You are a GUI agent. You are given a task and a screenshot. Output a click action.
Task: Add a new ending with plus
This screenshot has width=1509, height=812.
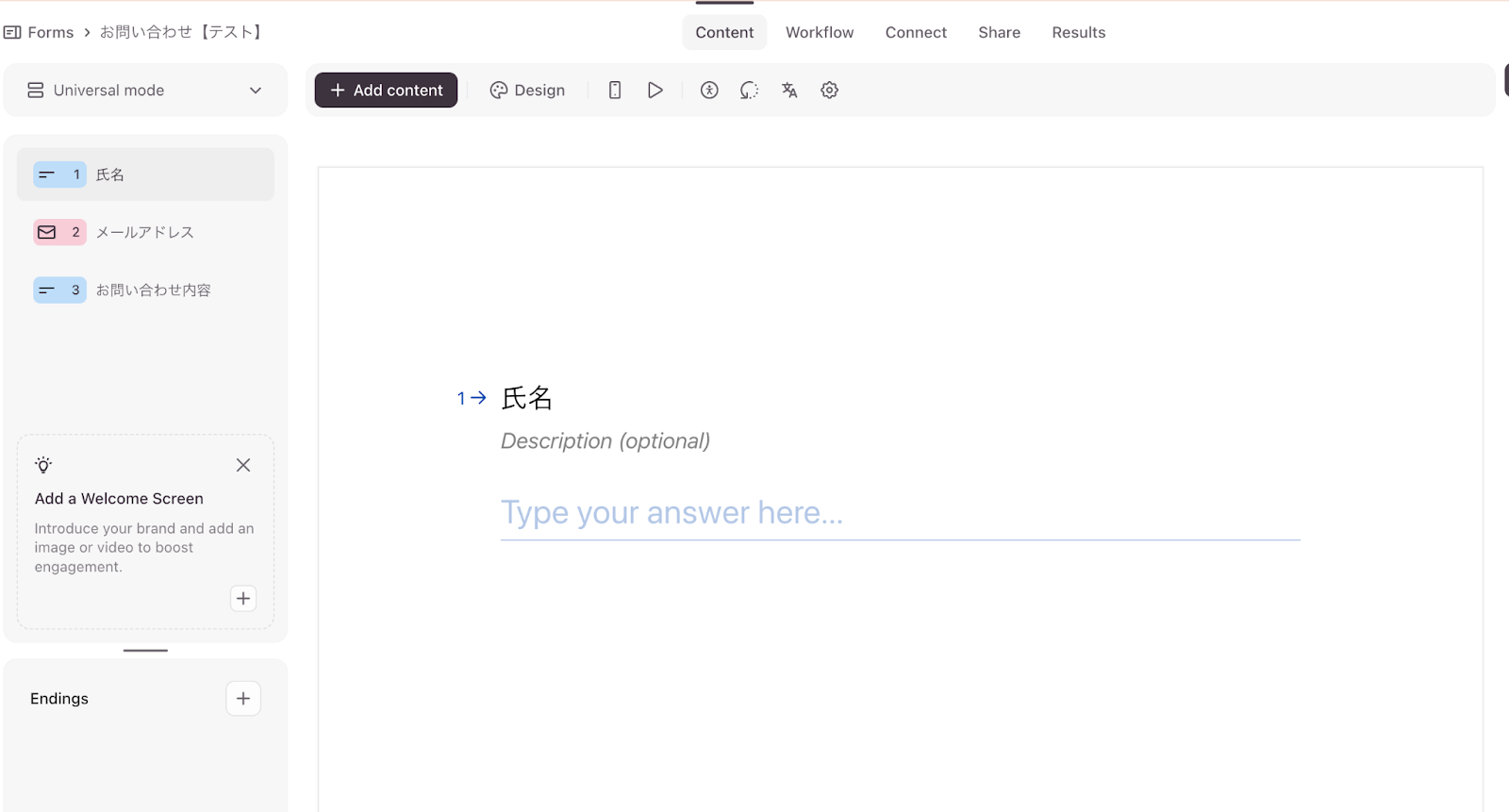243,699
